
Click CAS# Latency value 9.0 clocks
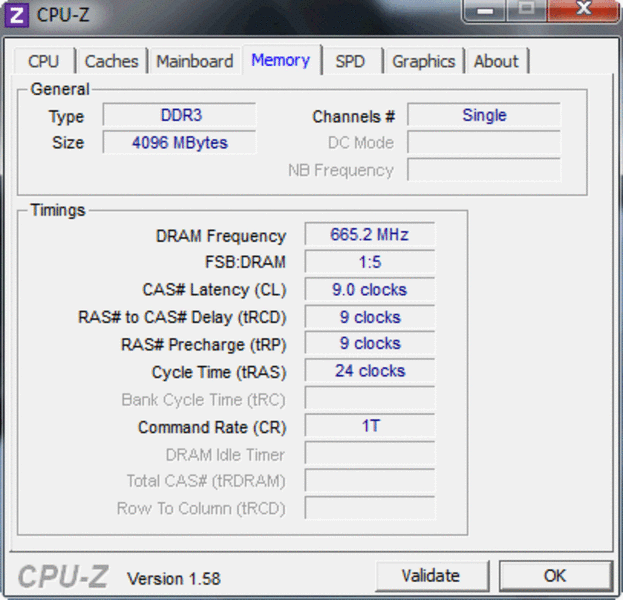click(x=370, y=289)
